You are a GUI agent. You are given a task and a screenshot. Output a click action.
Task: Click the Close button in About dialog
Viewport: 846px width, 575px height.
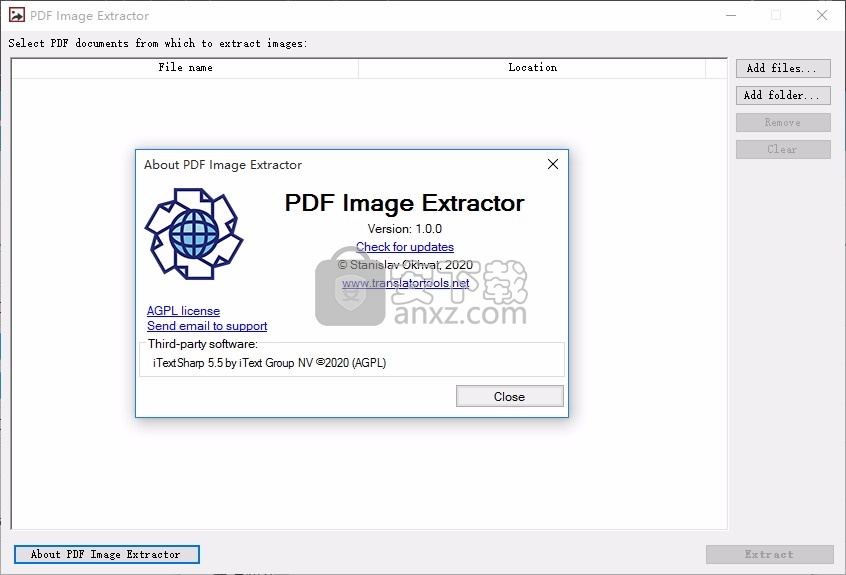click(x=509, y=396)
